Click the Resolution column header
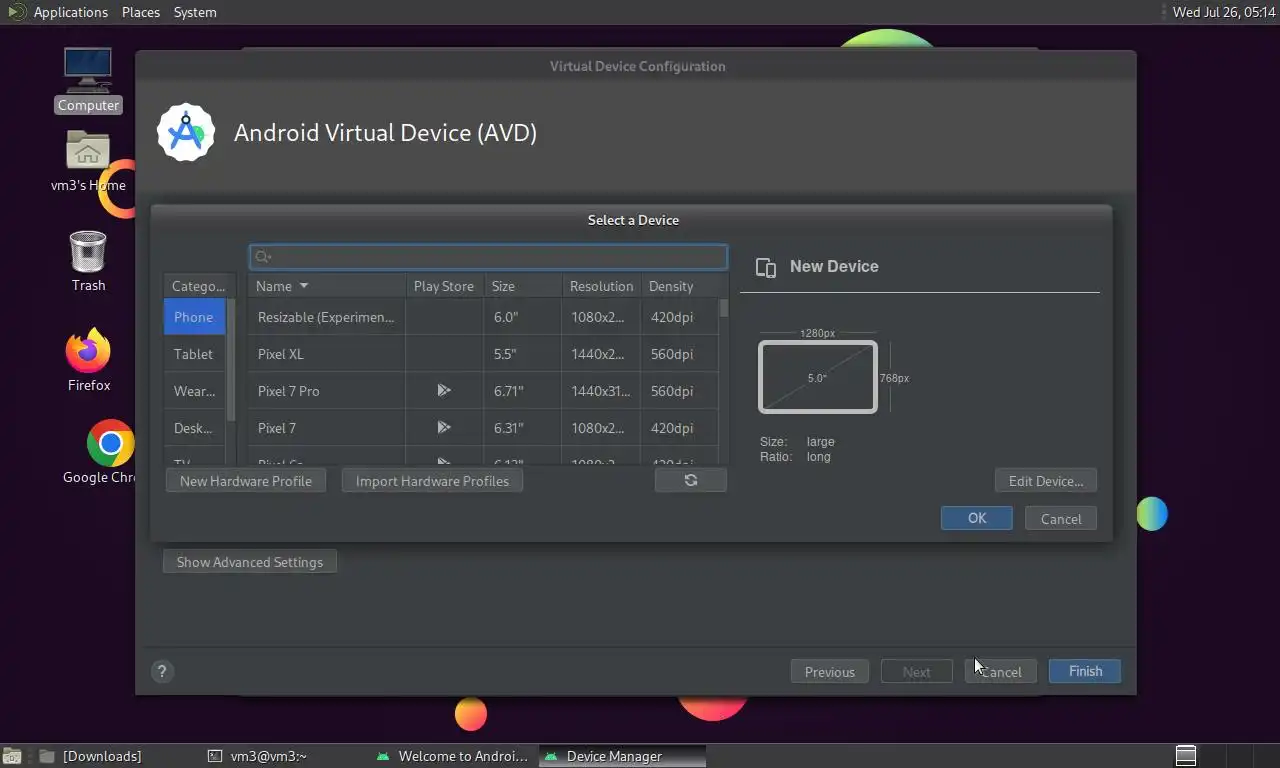The height and width of the screenshot is (768, 1280). [x=601, y=286]
